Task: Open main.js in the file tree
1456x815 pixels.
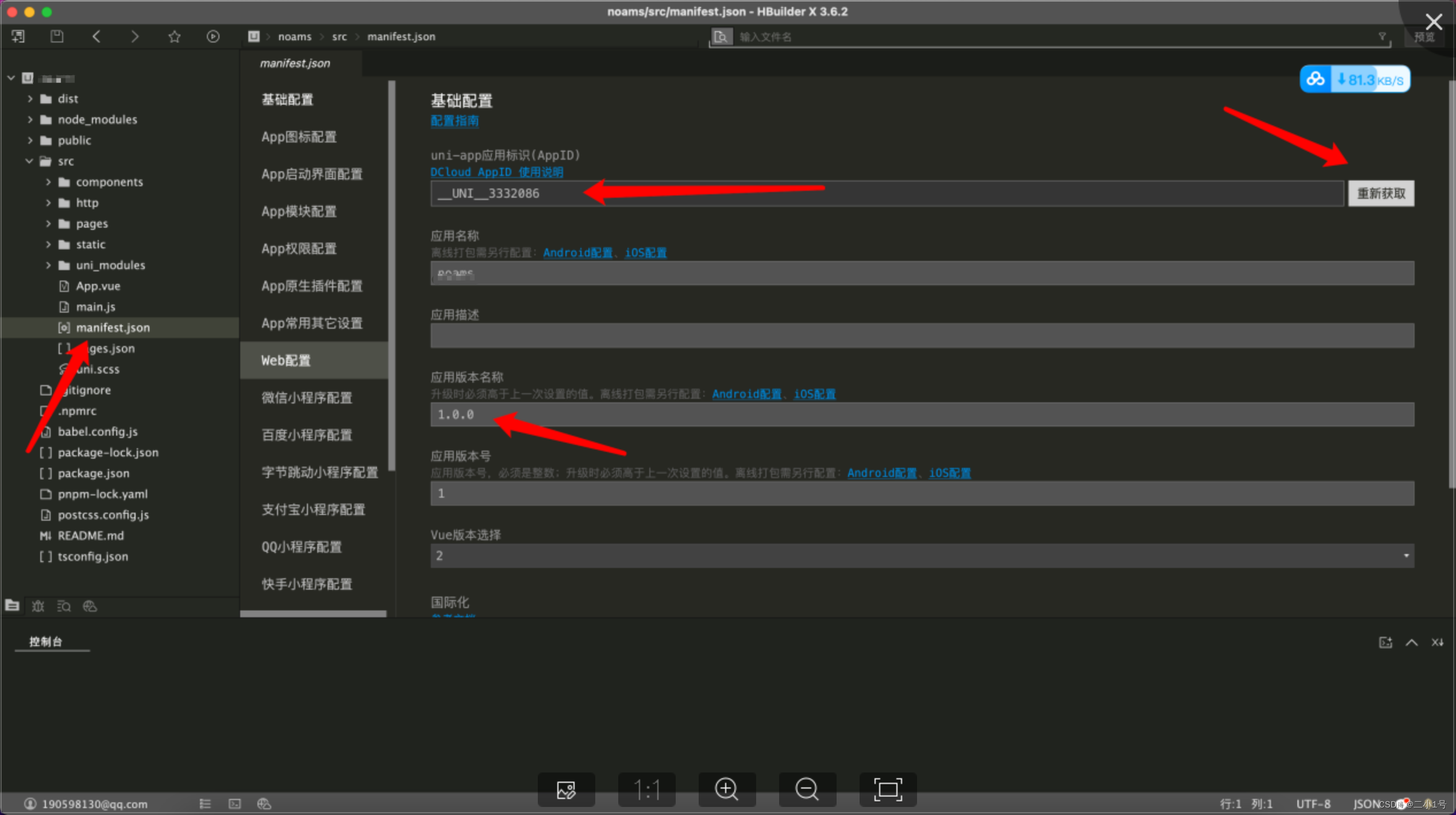Action: tap(95, 307)
